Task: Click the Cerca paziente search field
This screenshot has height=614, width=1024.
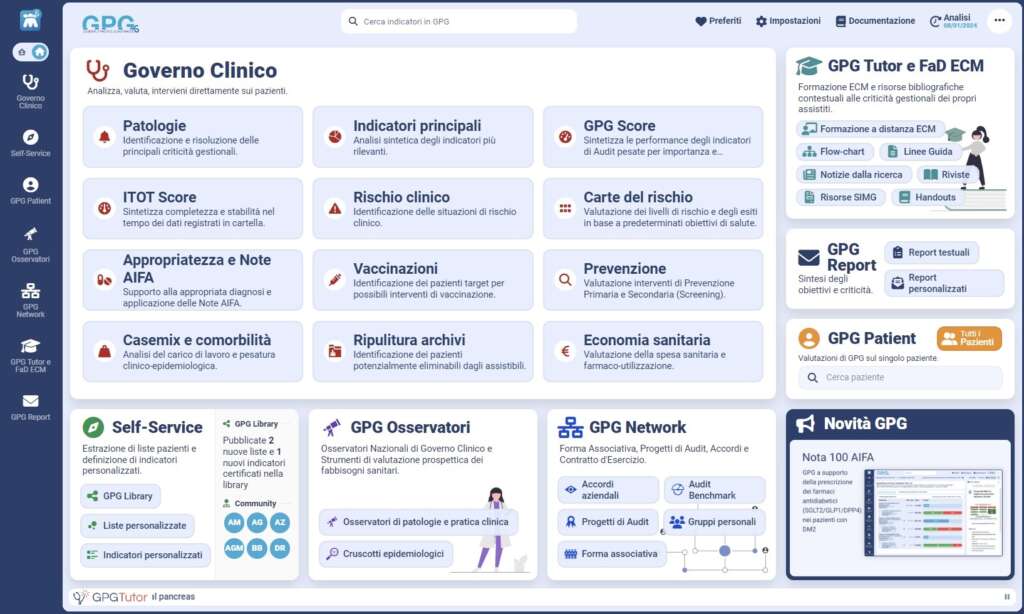Action: coord(900,378)
